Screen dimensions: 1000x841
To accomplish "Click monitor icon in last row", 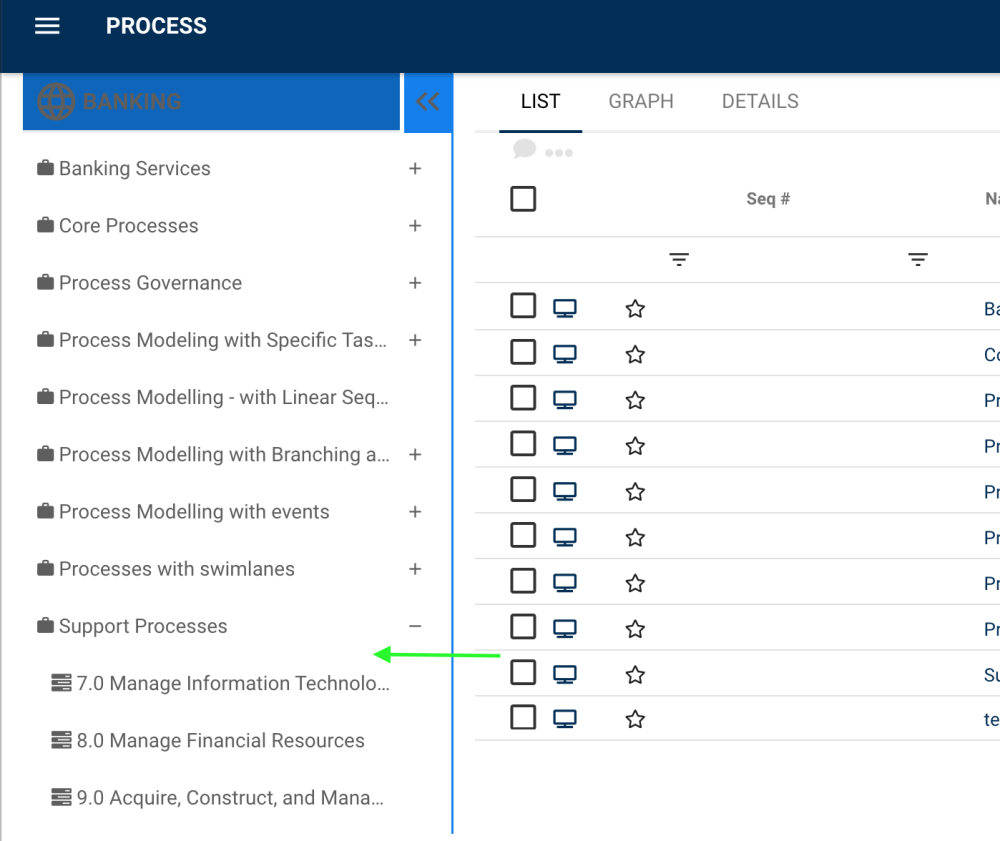I will (x=565, y=720).
